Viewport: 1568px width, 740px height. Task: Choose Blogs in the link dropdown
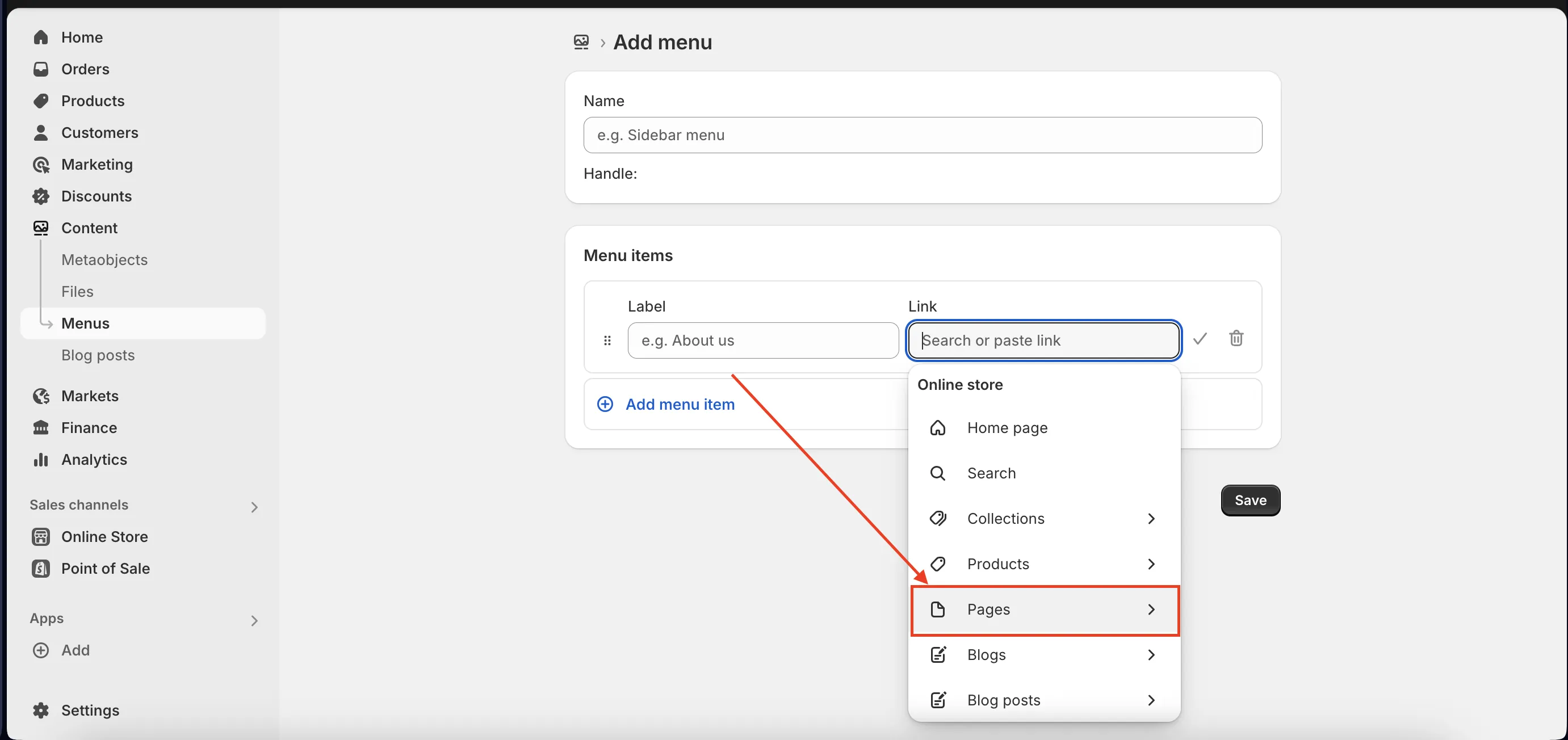[x=1044, y=654]
